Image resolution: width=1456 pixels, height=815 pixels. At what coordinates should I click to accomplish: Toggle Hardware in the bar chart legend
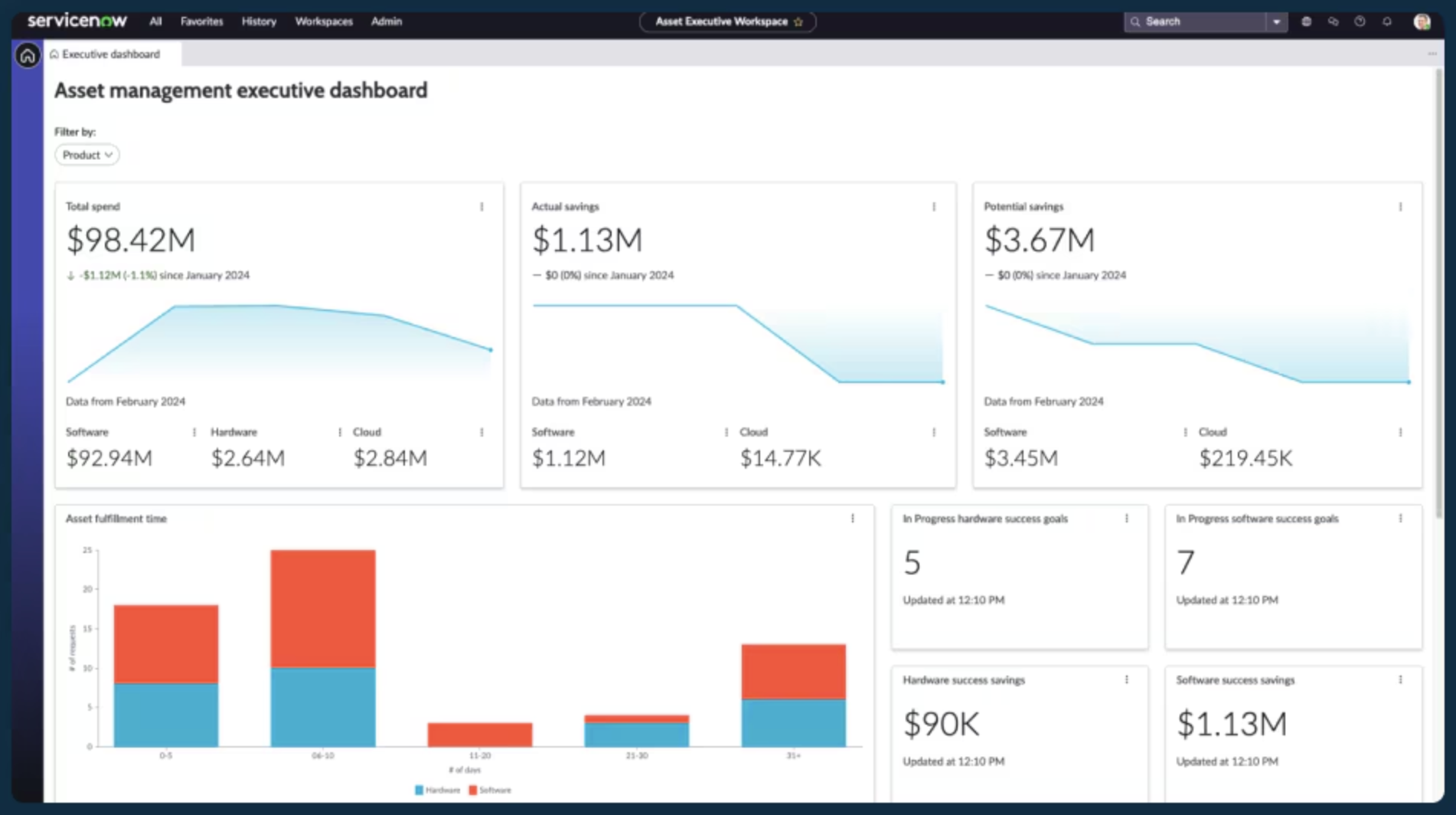[x=436, y=790]
